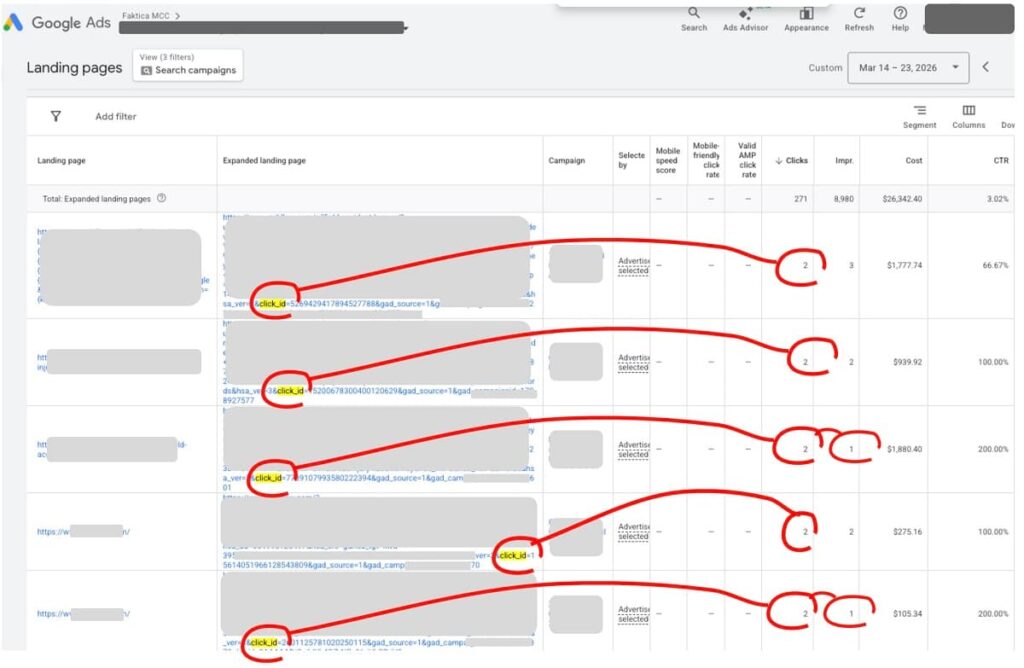Open the Search panel with magnifying glass icon
The width and height of the screenshot is (1024, 668).
click(x=694, y=20)
